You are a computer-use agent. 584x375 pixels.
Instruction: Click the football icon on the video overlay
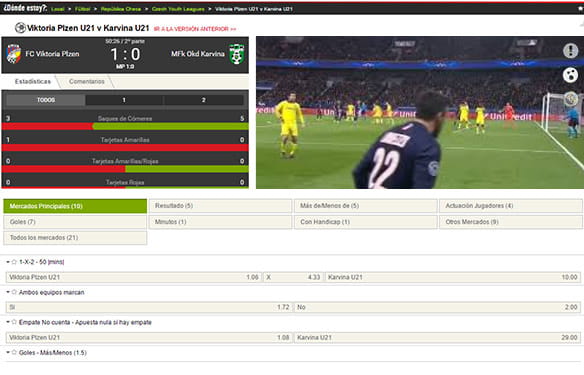[570, 75]
